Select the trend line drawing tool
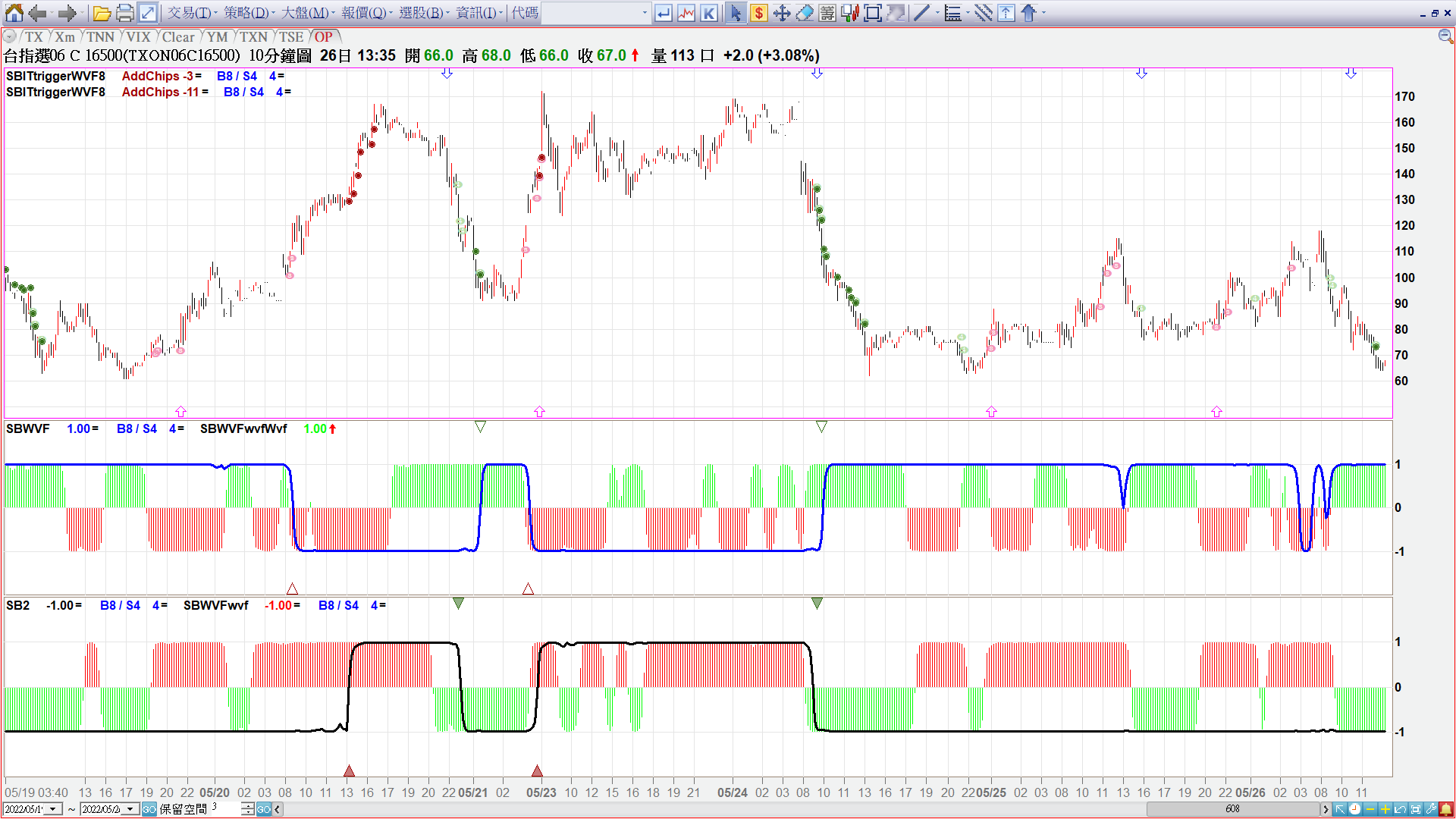 (921, 13)
